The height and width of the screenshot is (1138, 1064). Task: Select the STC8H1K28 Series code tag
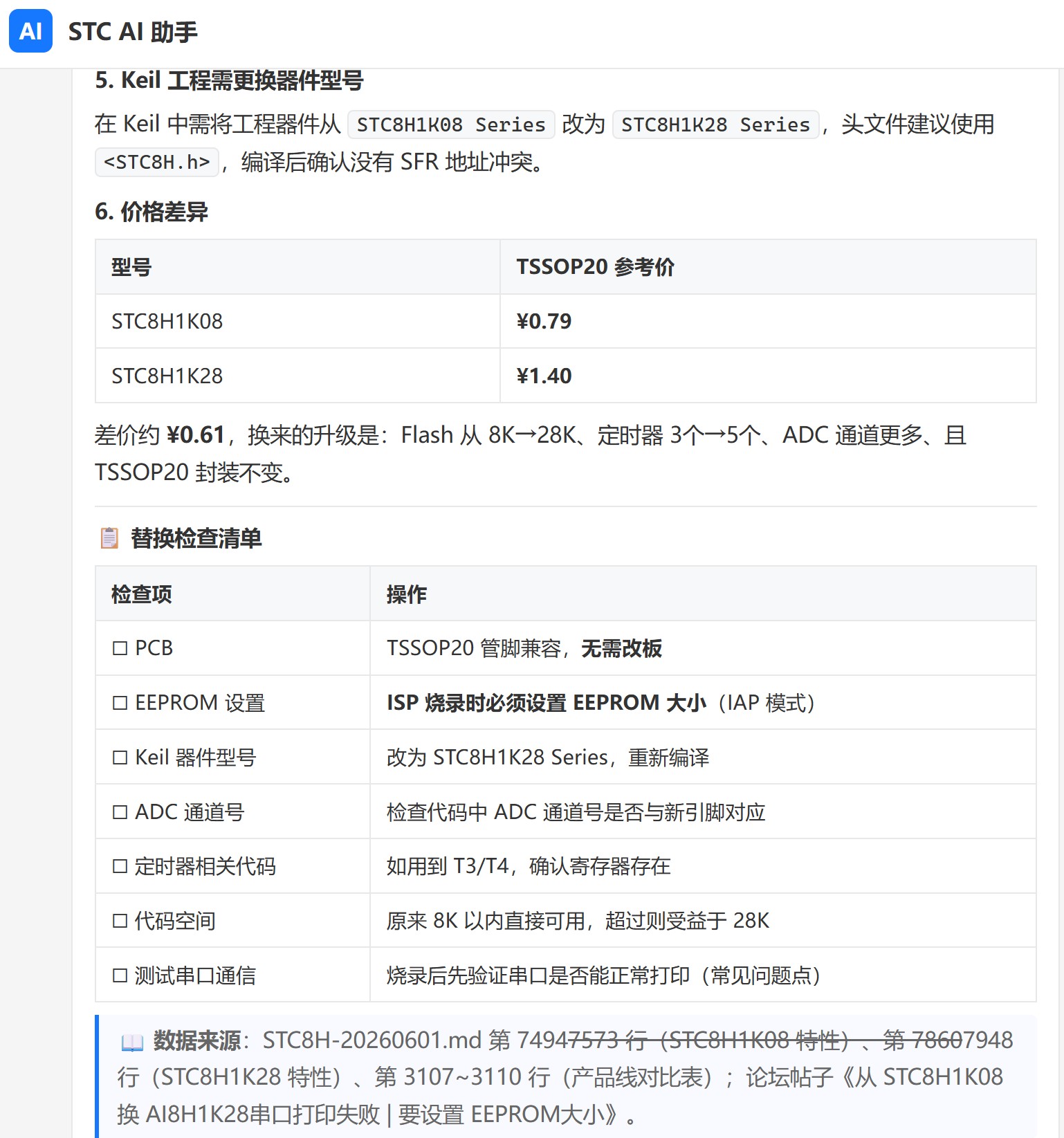pyautogui.click(x=715, y=125)
